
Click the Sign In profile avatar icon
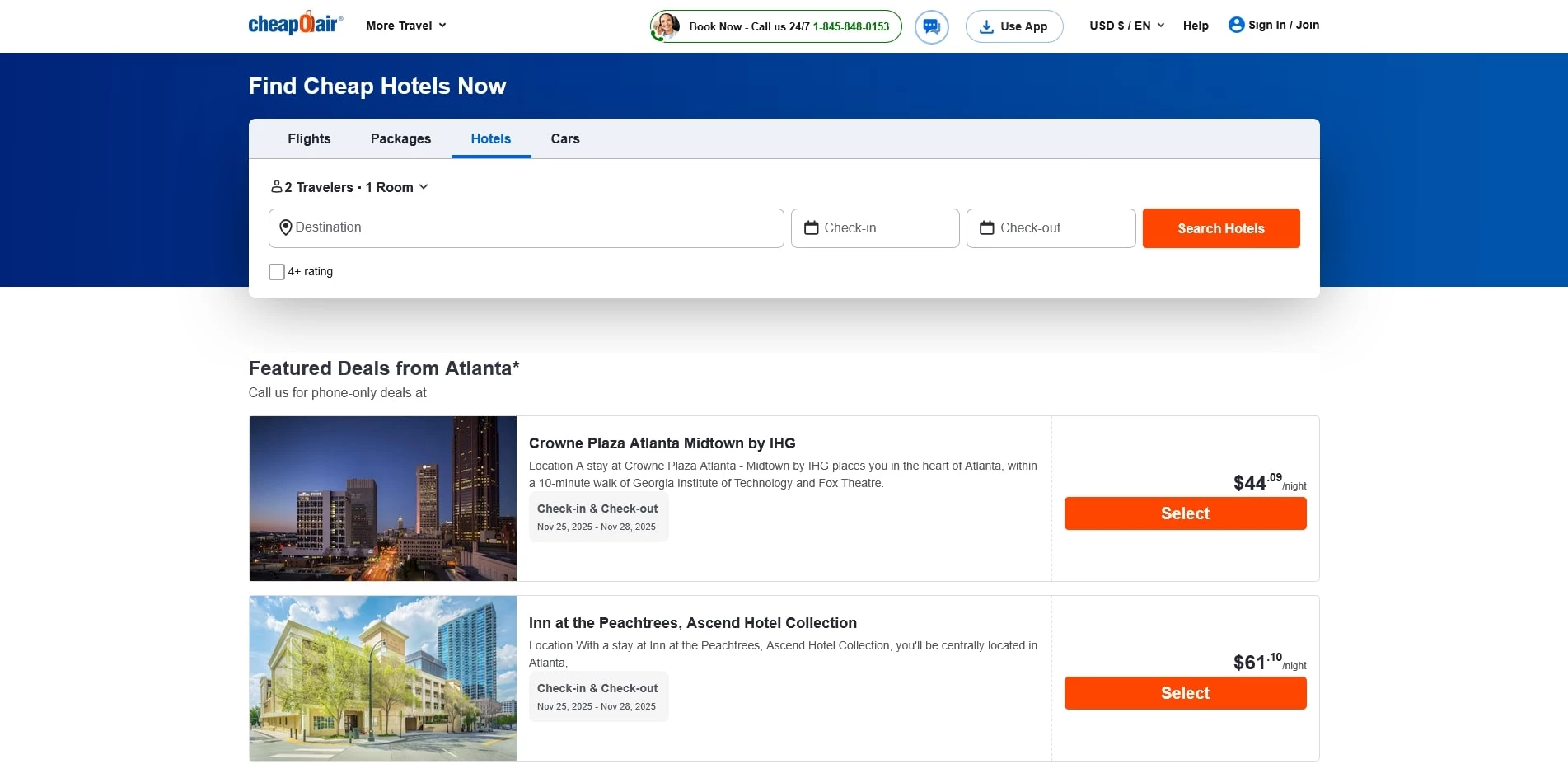[x=1236, y=25]
